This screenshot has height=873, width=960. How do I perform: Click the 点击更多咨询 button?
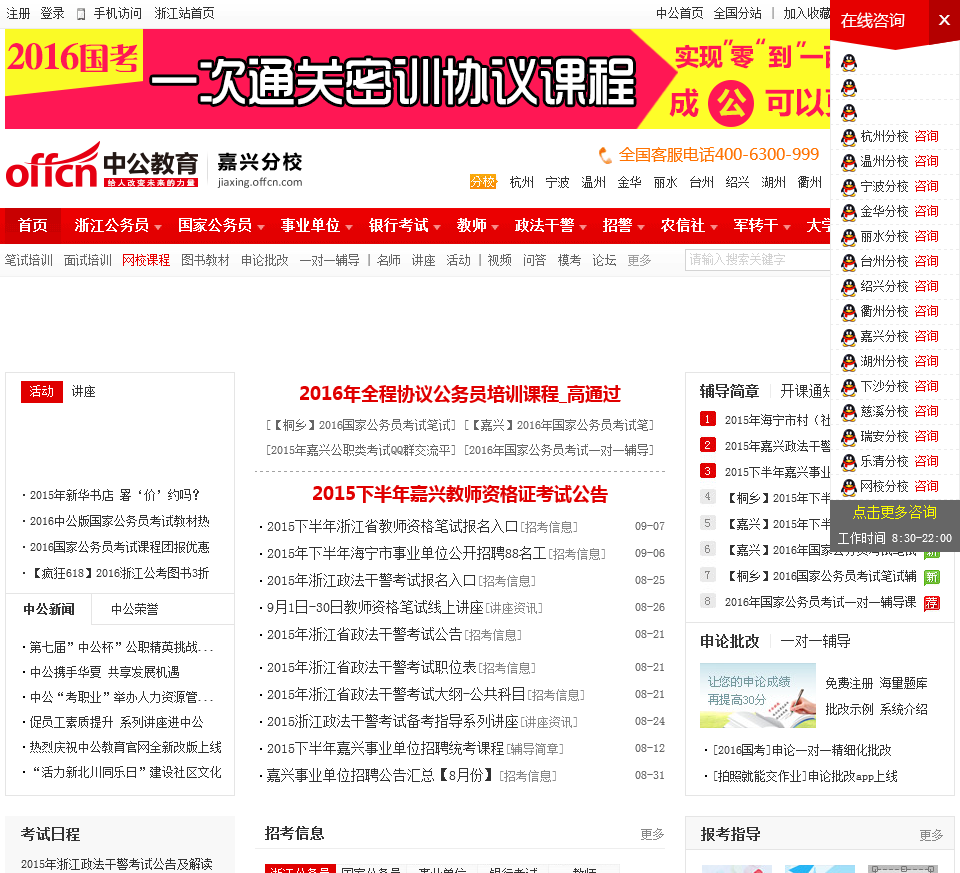(894, 512)
